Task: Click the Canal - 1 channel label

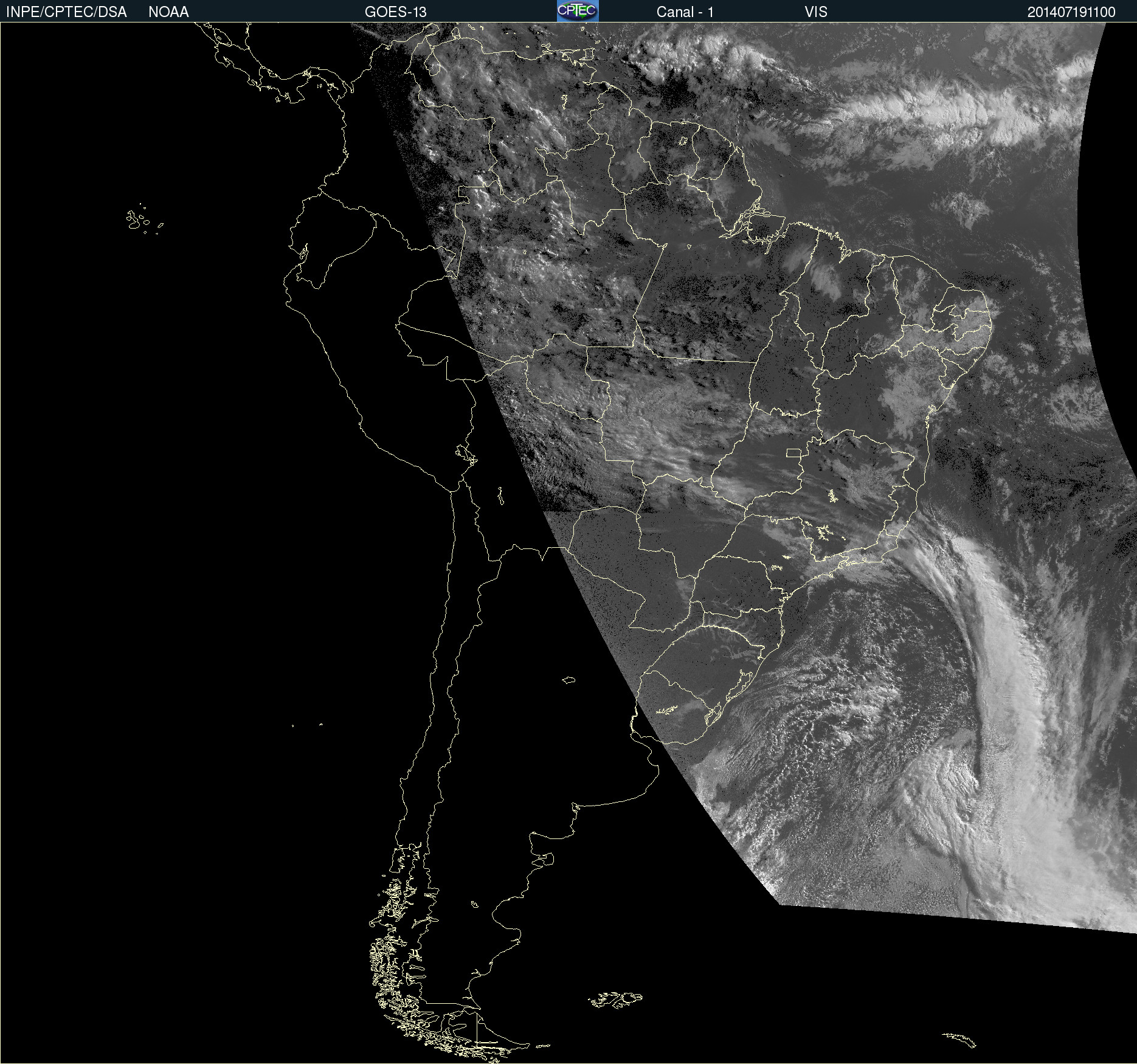Action: 685,12
